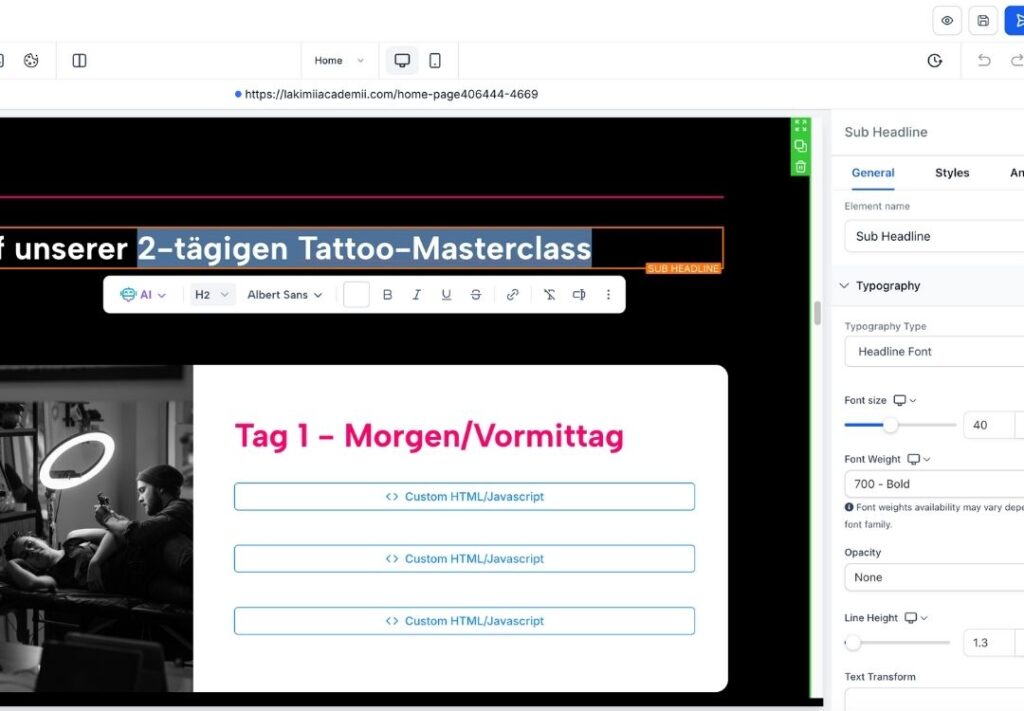Preview the page with eye icon

tap(946, 21)
